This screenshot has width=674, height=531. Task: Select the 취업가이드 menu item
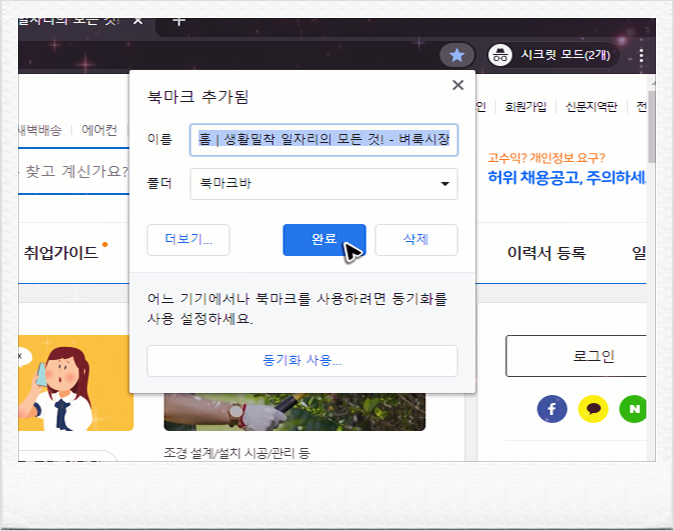tap(61, 253)
